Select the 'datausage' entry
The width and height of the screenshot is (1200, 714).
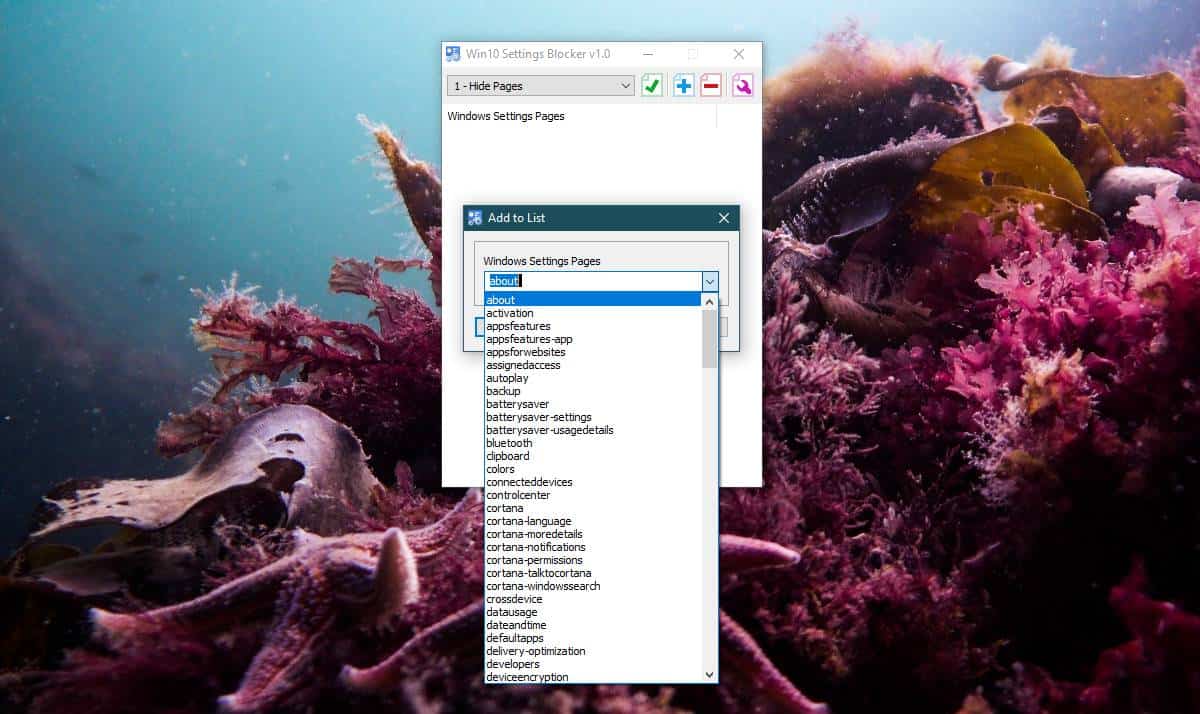pyautogui.click(x=593, y=612)
